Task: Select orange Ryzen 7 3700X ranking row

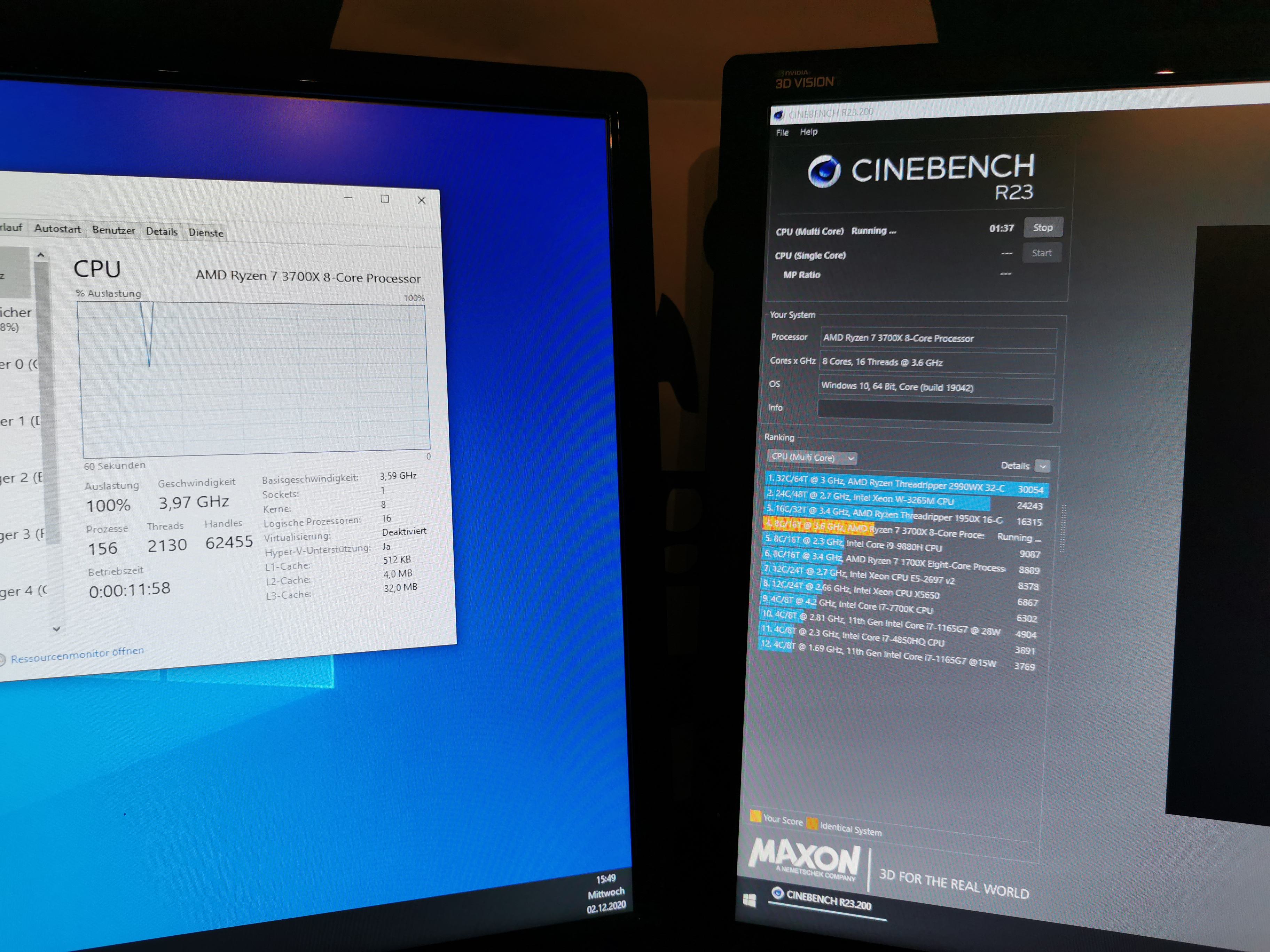Action: click(902, 530)
